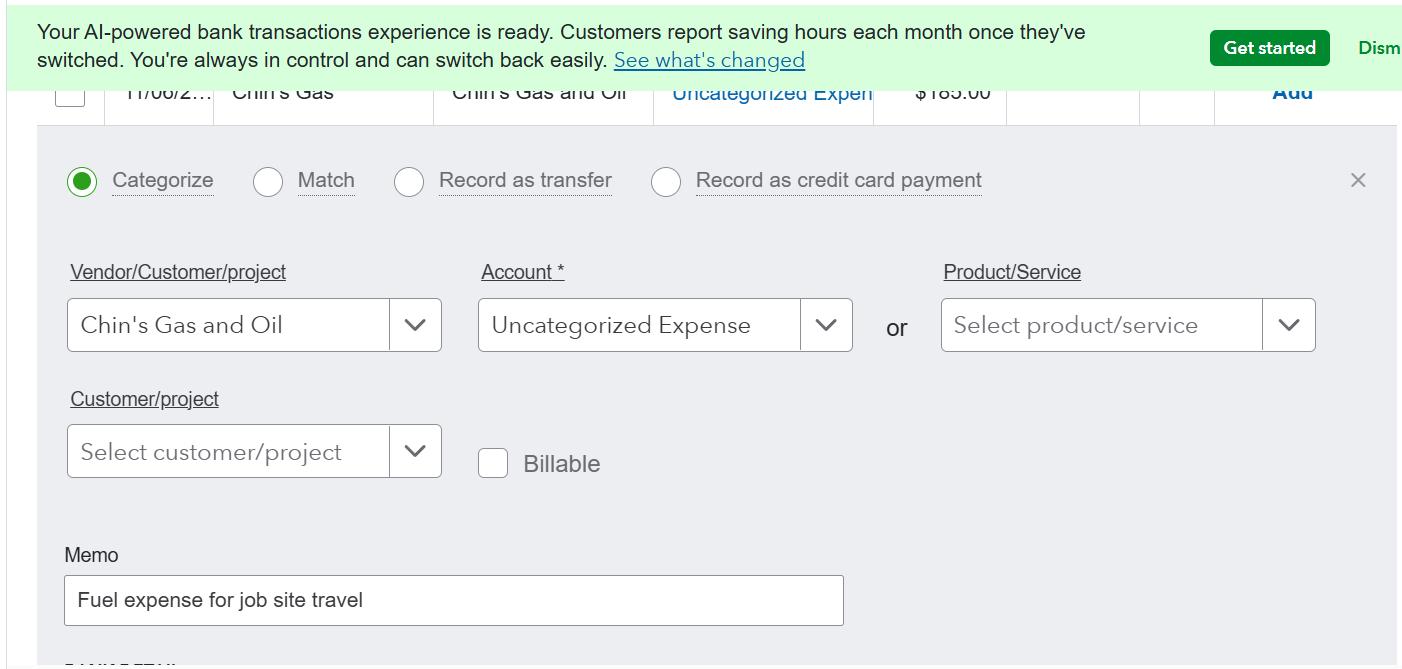The image size is (1402, 669).
Task: Expand the Vendor/Customer/project dropdown arrow
Action: point(415,325)
